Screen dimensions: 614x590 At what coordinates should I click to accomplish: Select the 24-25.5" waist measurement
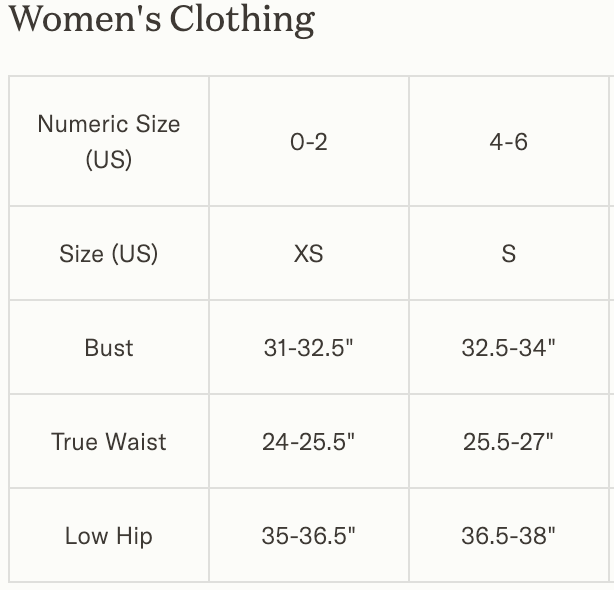point(309,442)
